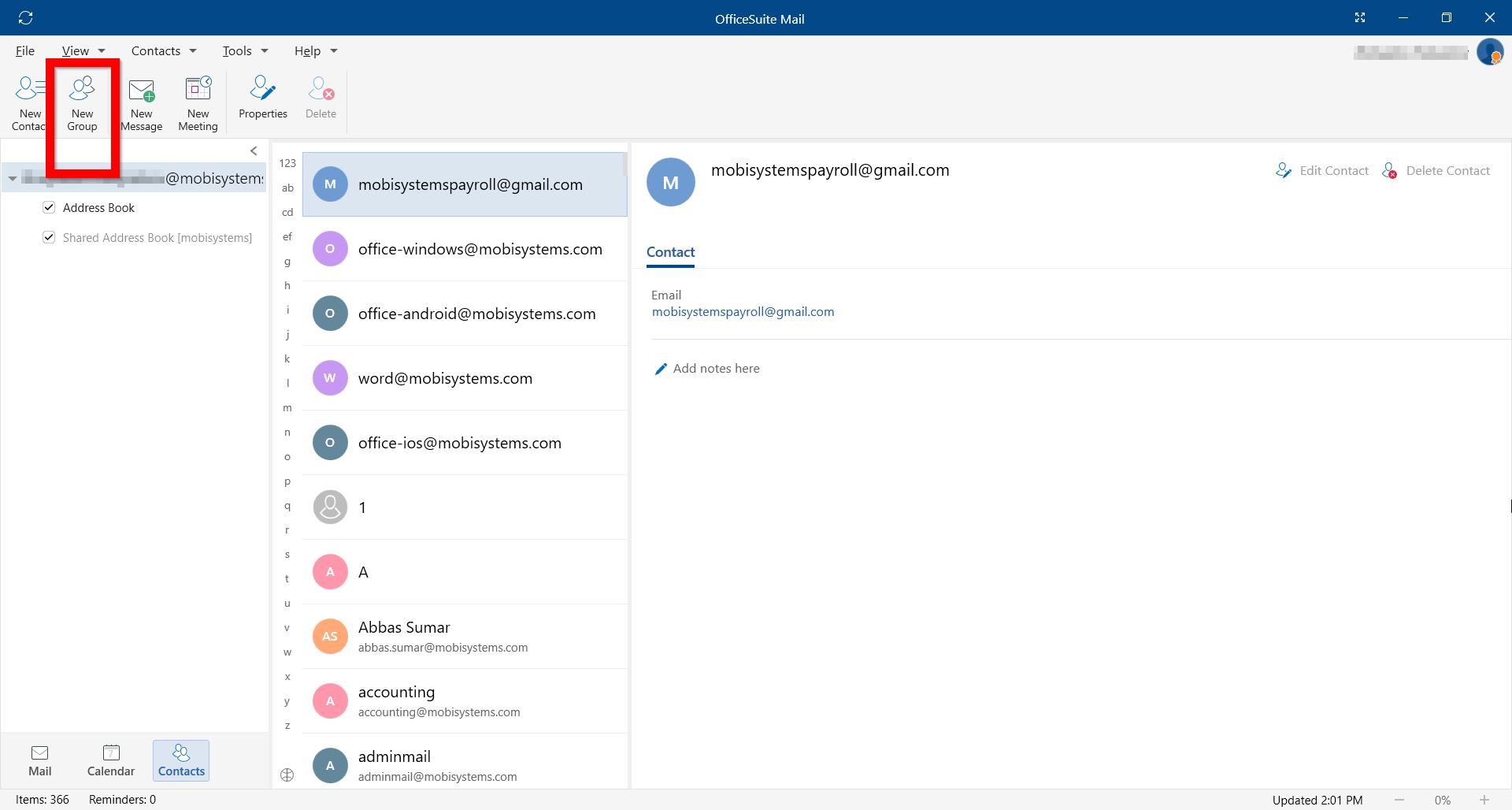Collapse the left sidebar with the chevron
This screenshot has width=1512, height=810.
254,150
